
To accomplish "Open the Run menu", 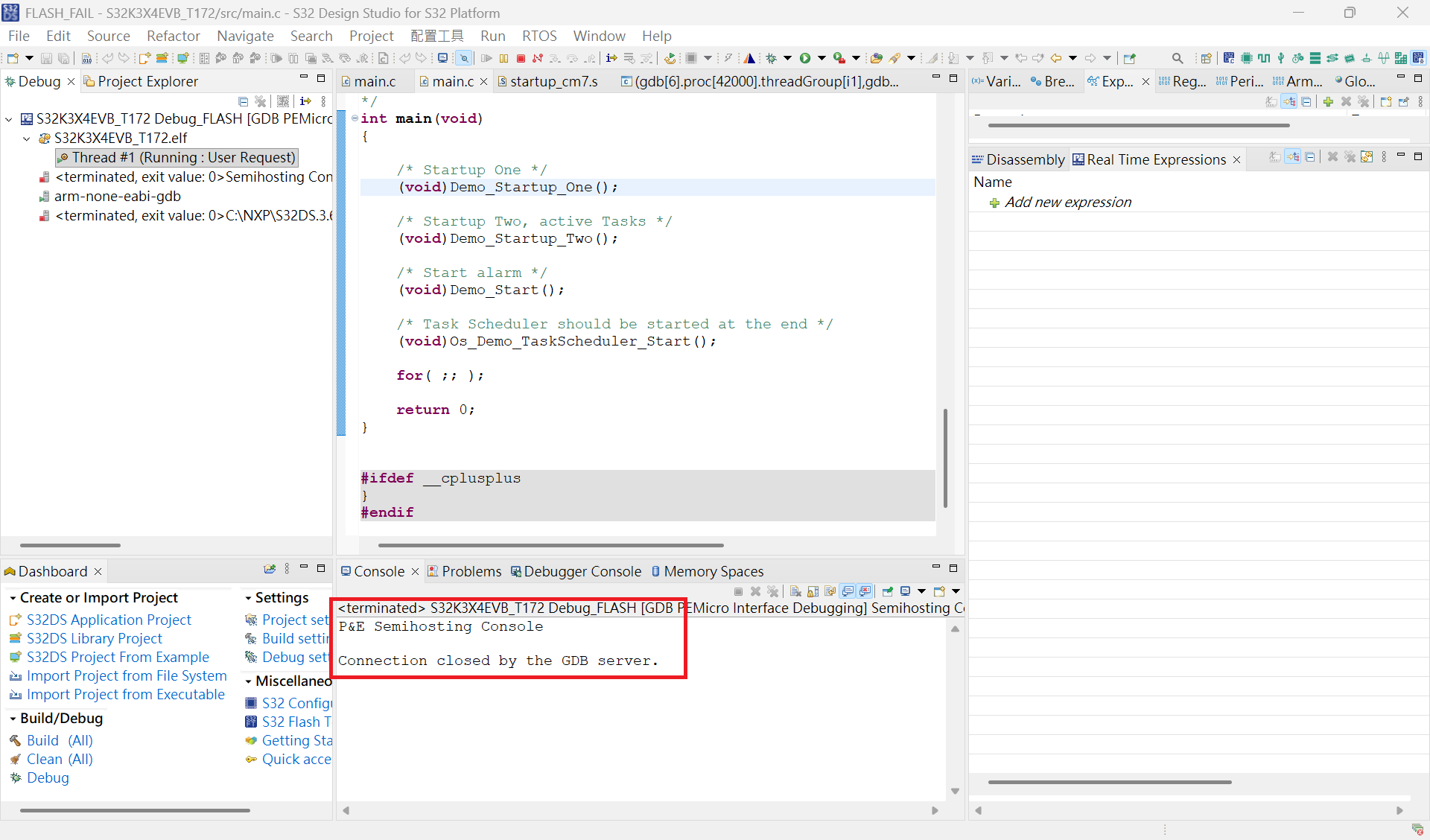I will click(x=492, y=36).
